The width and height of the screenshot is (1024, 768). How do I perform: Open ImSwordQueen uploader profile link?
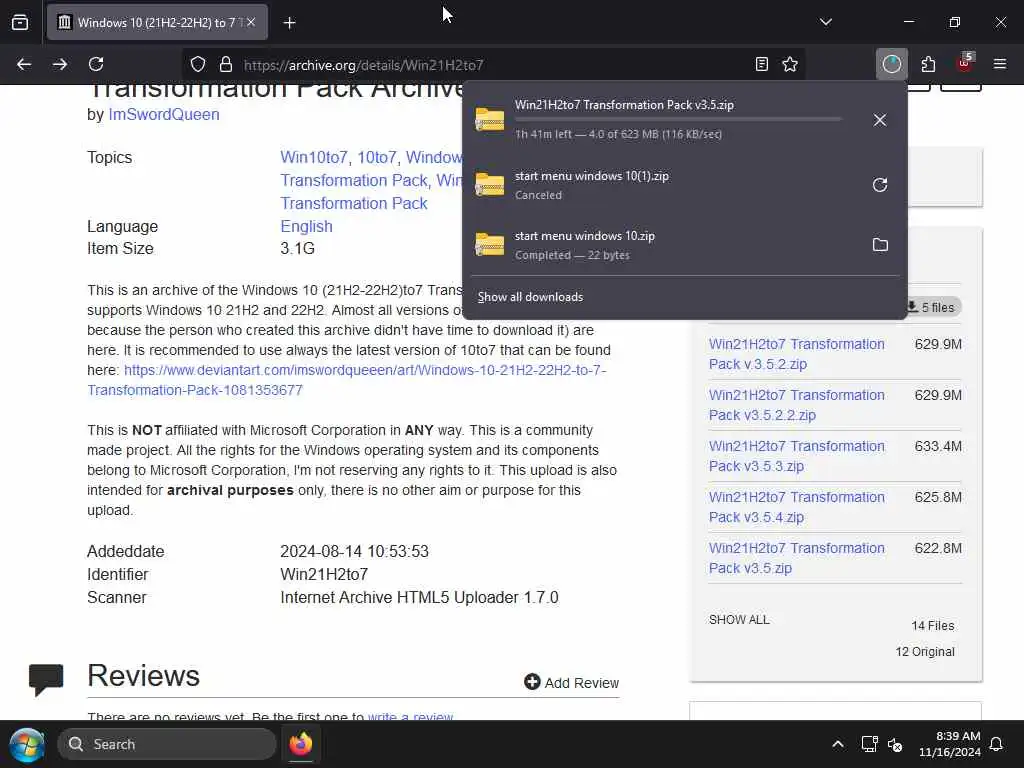click(x=164, y=114)
